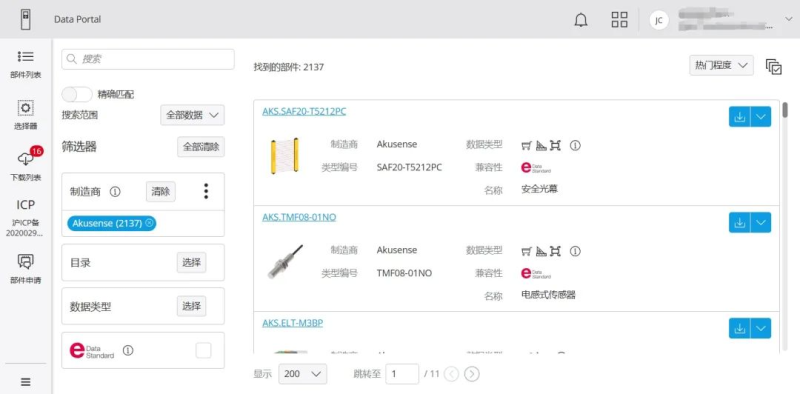Click the select-all copy icon beside 热门程度
800x394 pixels.
tap(773, 67)
